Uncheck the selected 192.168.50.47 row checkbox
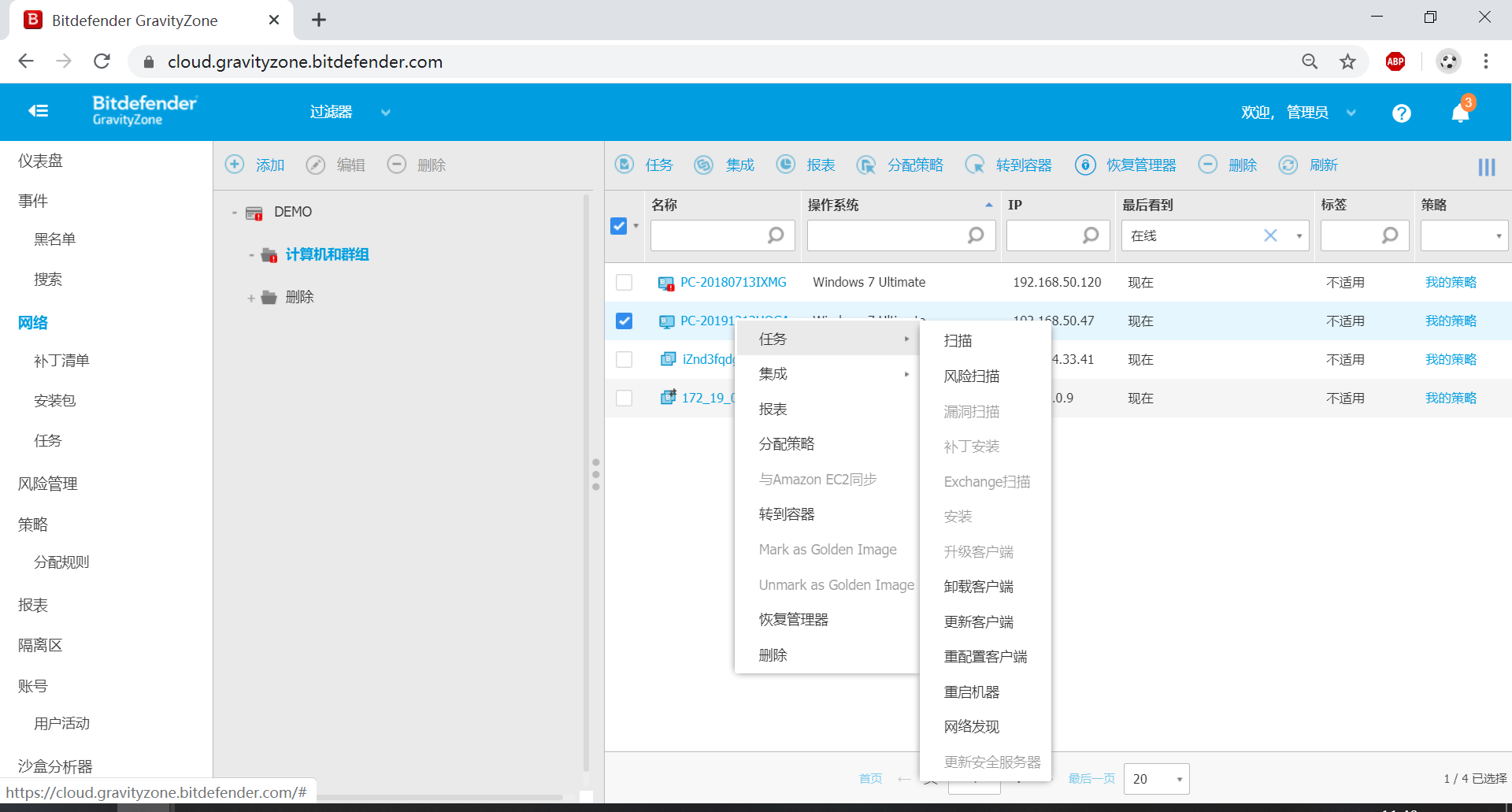The height and width of the screenshot is (812, 1512). 624,321
